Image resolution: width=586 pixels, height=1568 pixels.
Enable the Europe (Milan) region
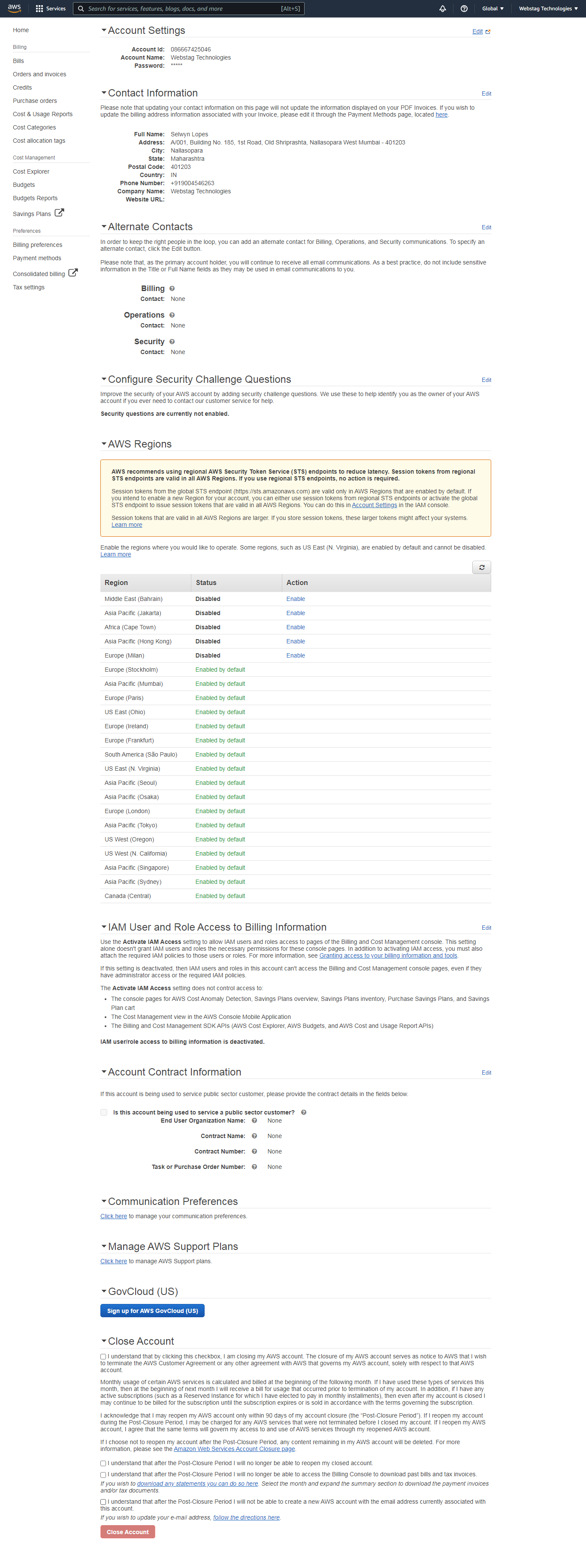click(296, 655)
